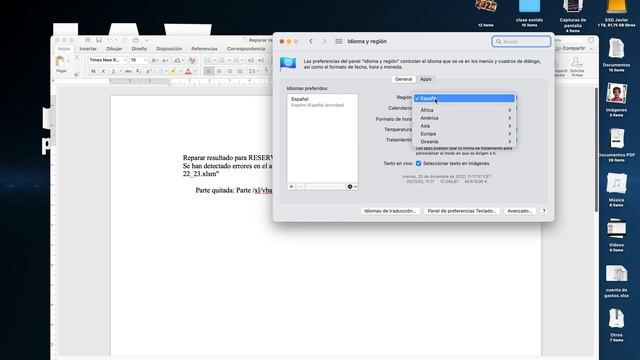Switch to the Referencias ribbon tab
This screenshot has width=640, height=360.
click(204, 49)
